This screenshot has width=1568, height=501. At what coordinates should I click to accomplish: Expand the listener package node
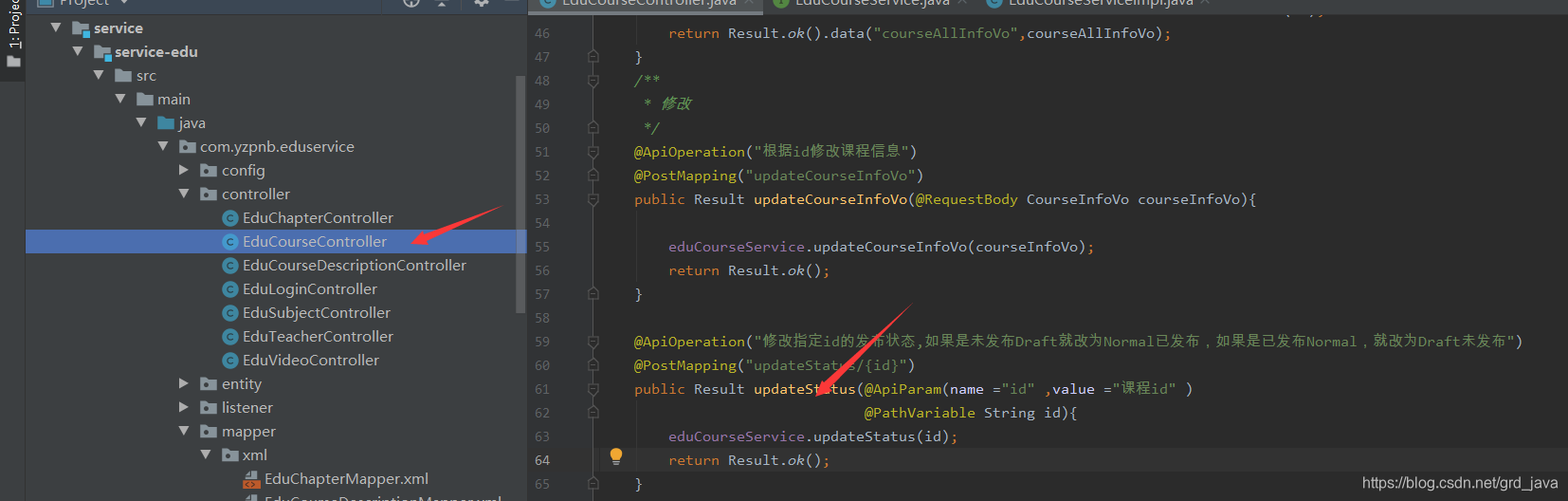point(184,408)
